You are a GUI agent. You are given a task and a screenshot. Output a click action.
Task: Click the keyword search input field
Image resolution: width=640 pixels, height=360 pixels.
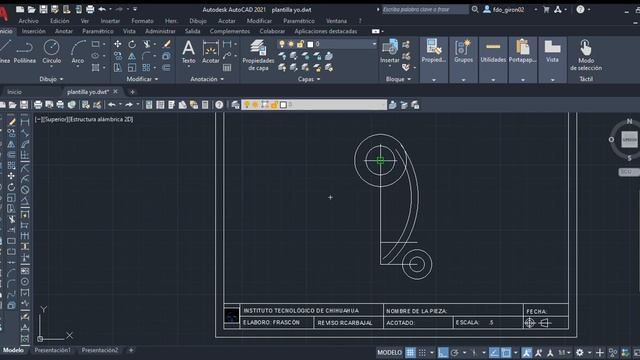(x=424, y=9)
